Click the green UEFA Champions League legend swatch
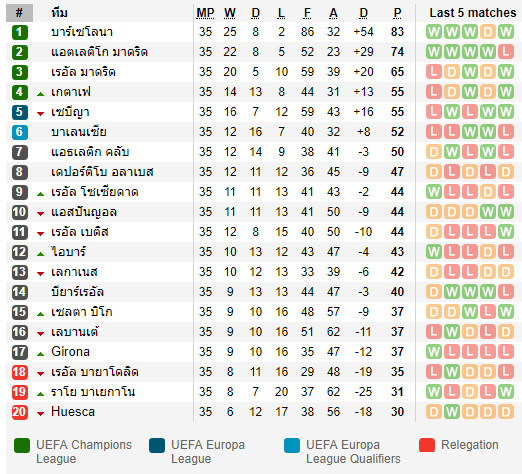This screenshot has height=474, width=522. tap(22, 445)
